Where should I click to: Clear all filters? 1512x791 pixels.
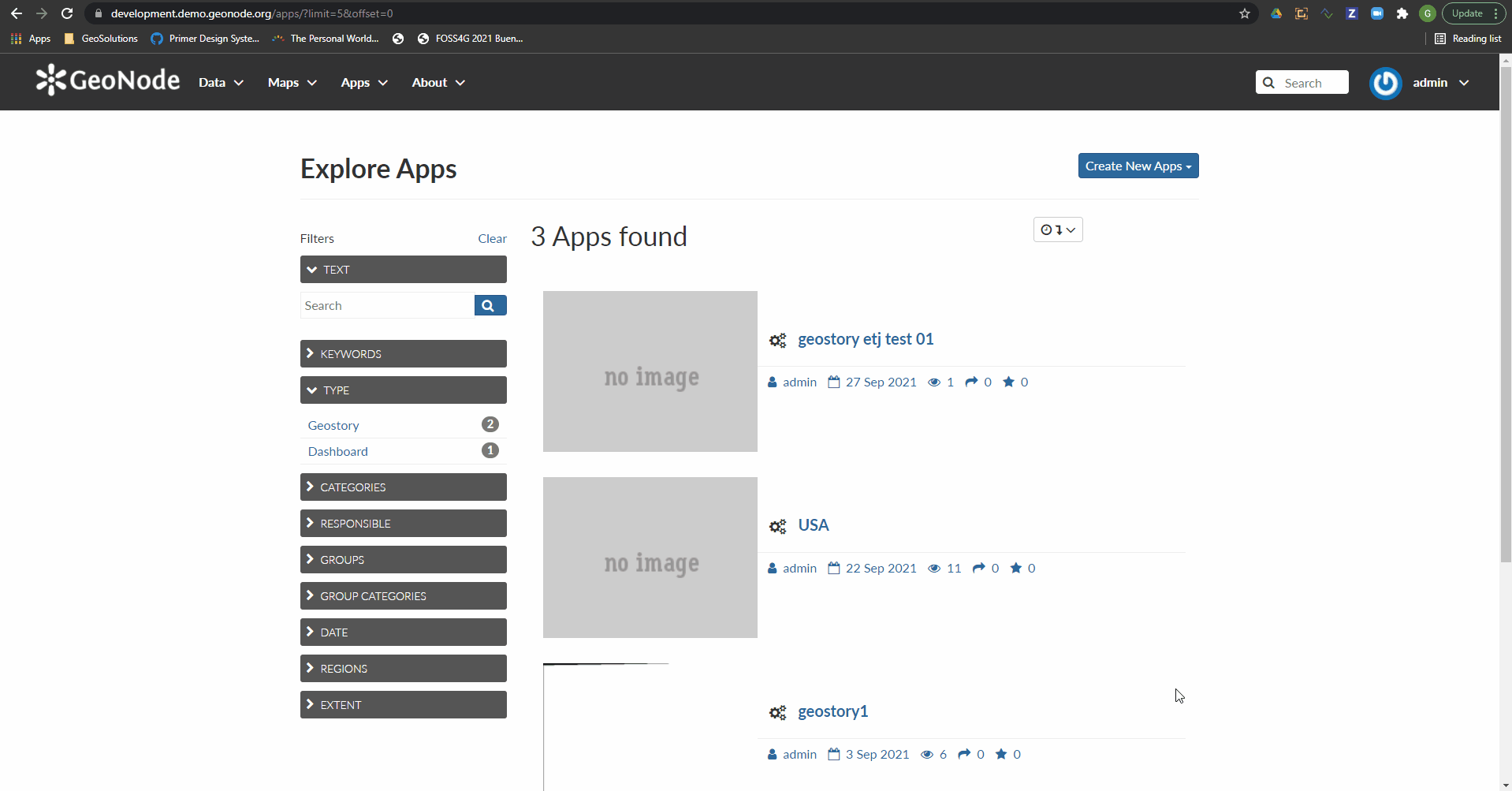[x=492, y=238]
